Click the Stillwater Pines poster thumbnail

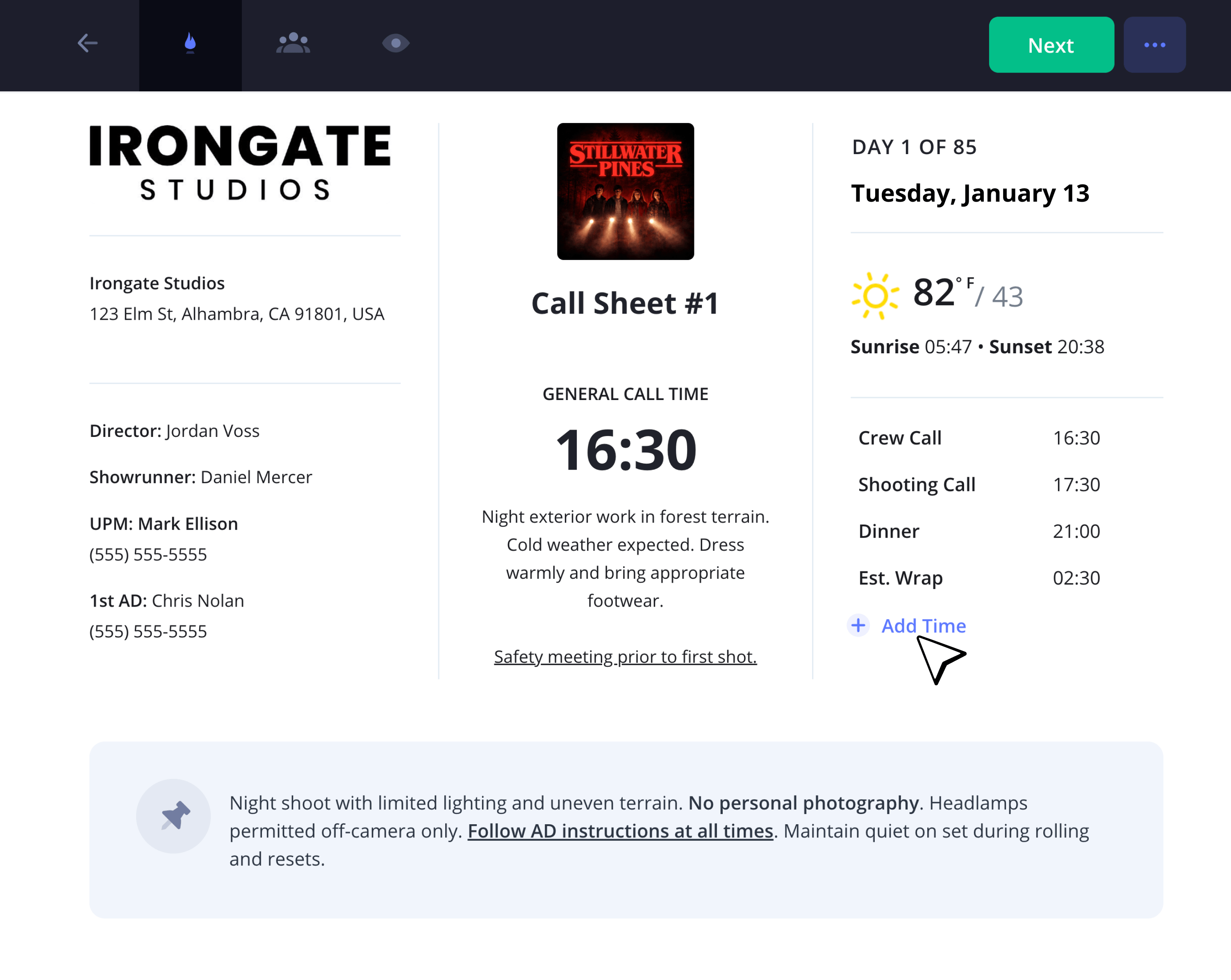625,191
